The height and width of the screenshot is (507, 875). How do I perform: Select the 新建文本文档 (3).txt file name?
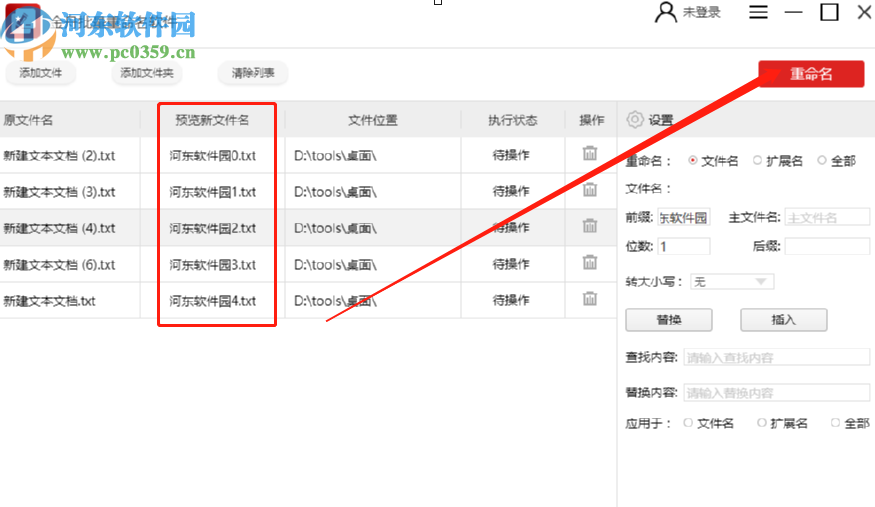tap(59, 192)
